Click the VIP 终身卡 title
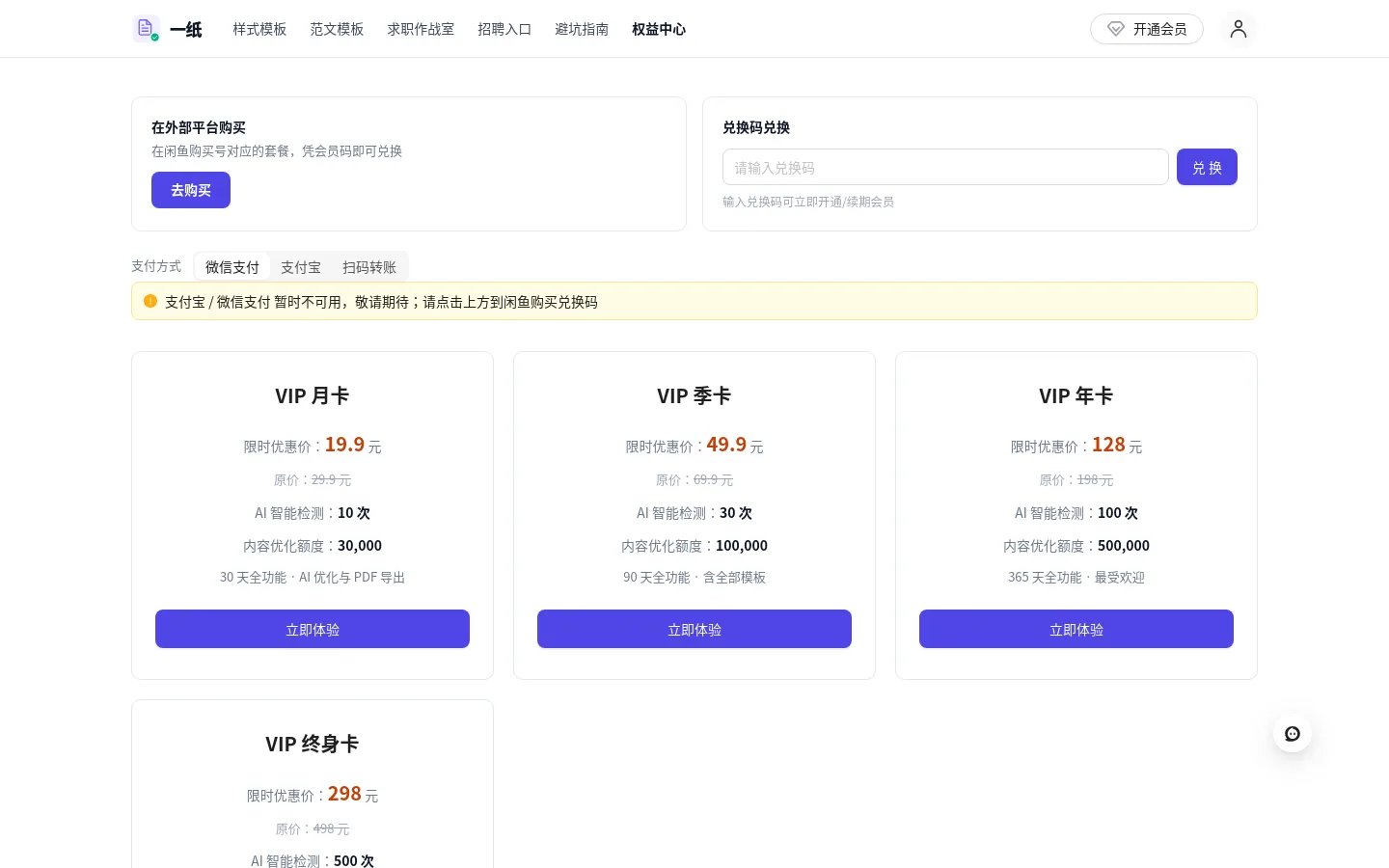 pos(313,745)
